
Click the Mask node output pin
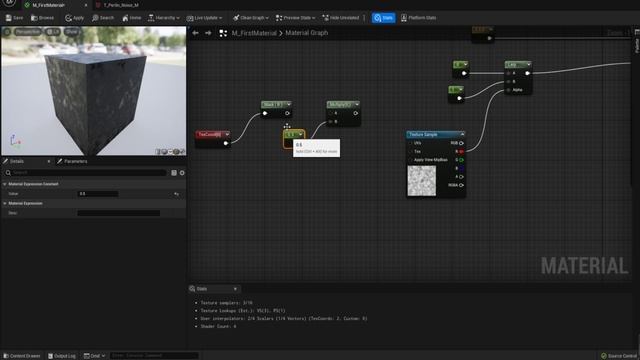pyautogui.click(x=287, y=113)
